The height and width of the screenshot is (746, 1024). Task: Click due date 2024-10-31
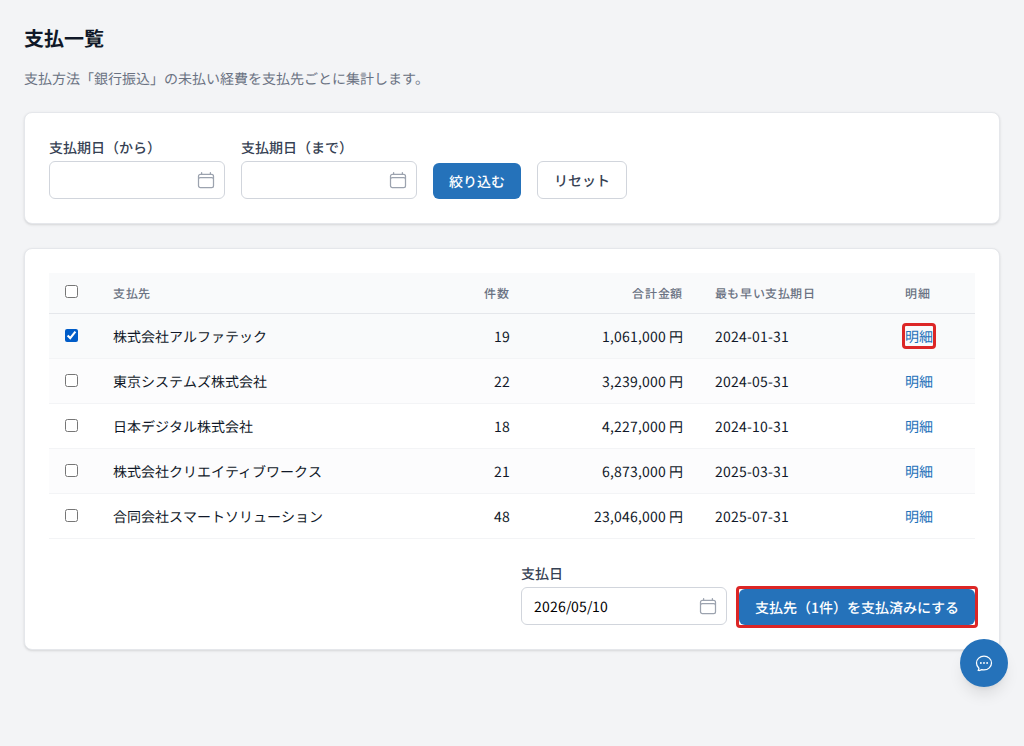(x=752, y=427)
